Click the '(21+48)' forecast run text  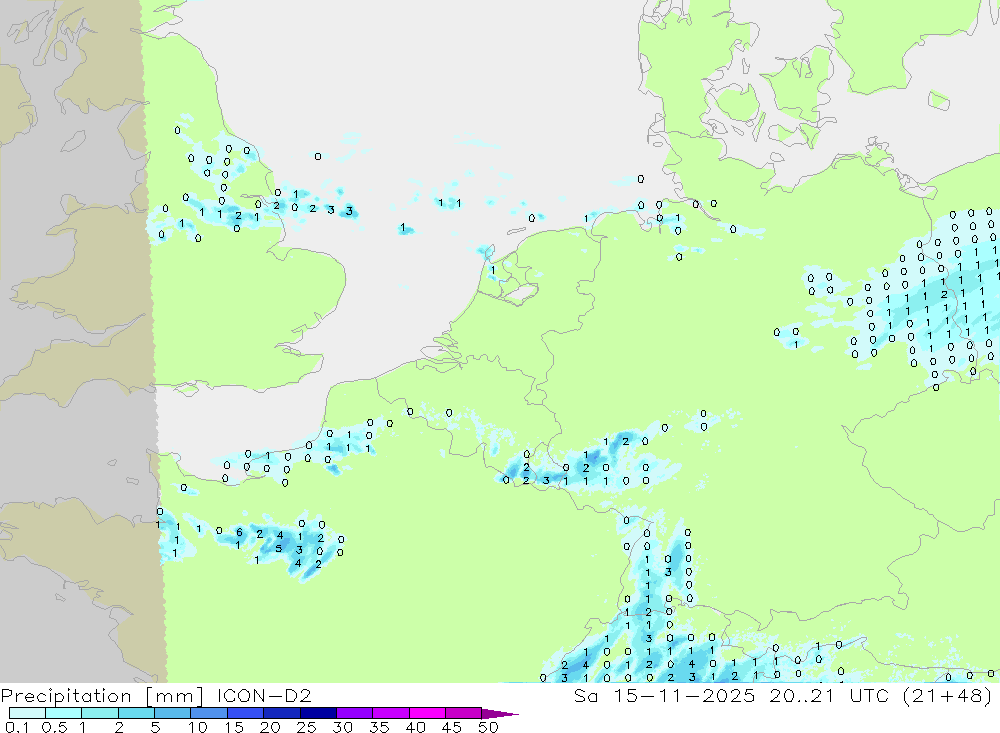[948, 695]
